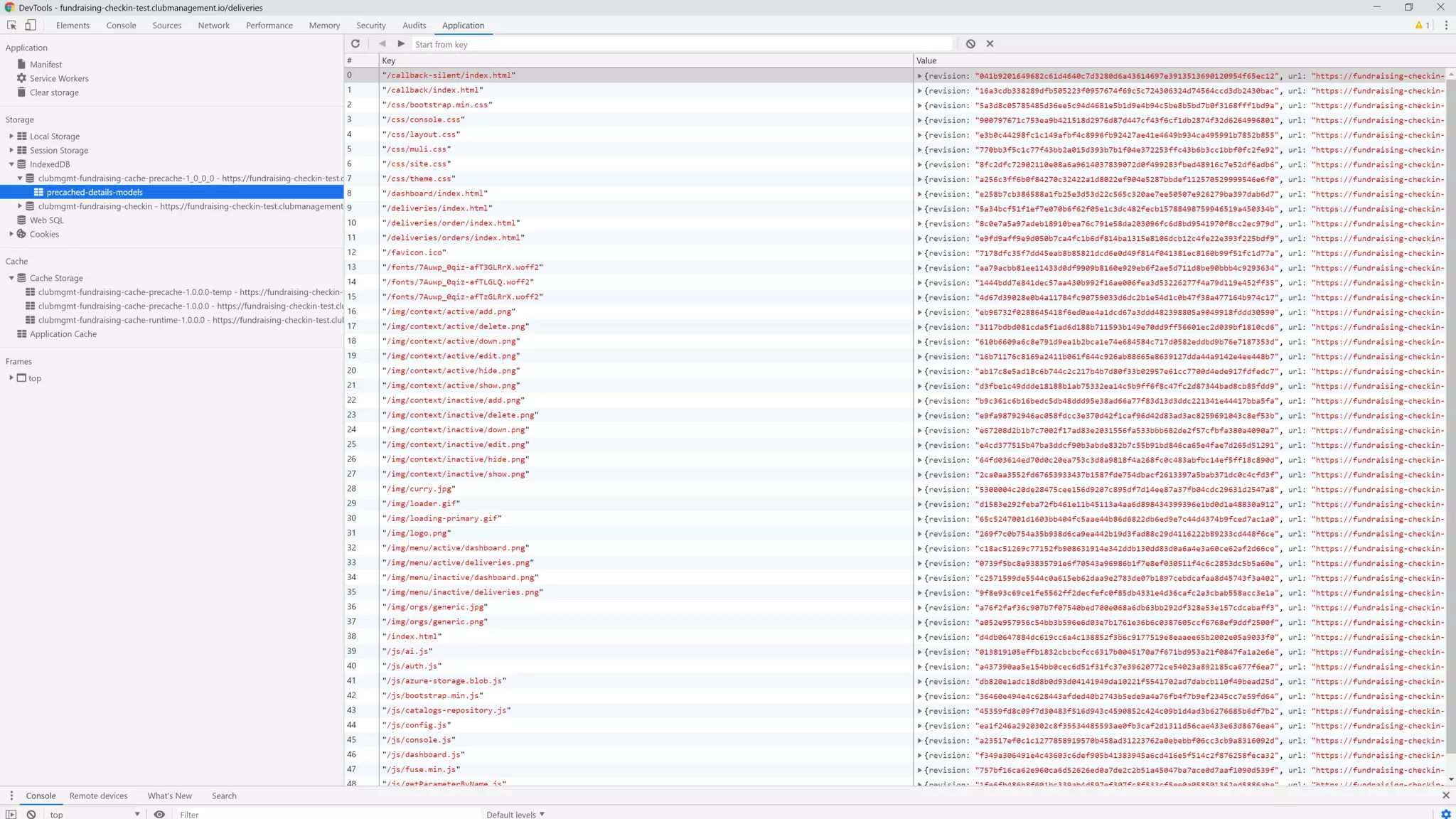Screen dimensions: 1456x819
Task: Switch to the Network tab
Action: click(213, 25)
